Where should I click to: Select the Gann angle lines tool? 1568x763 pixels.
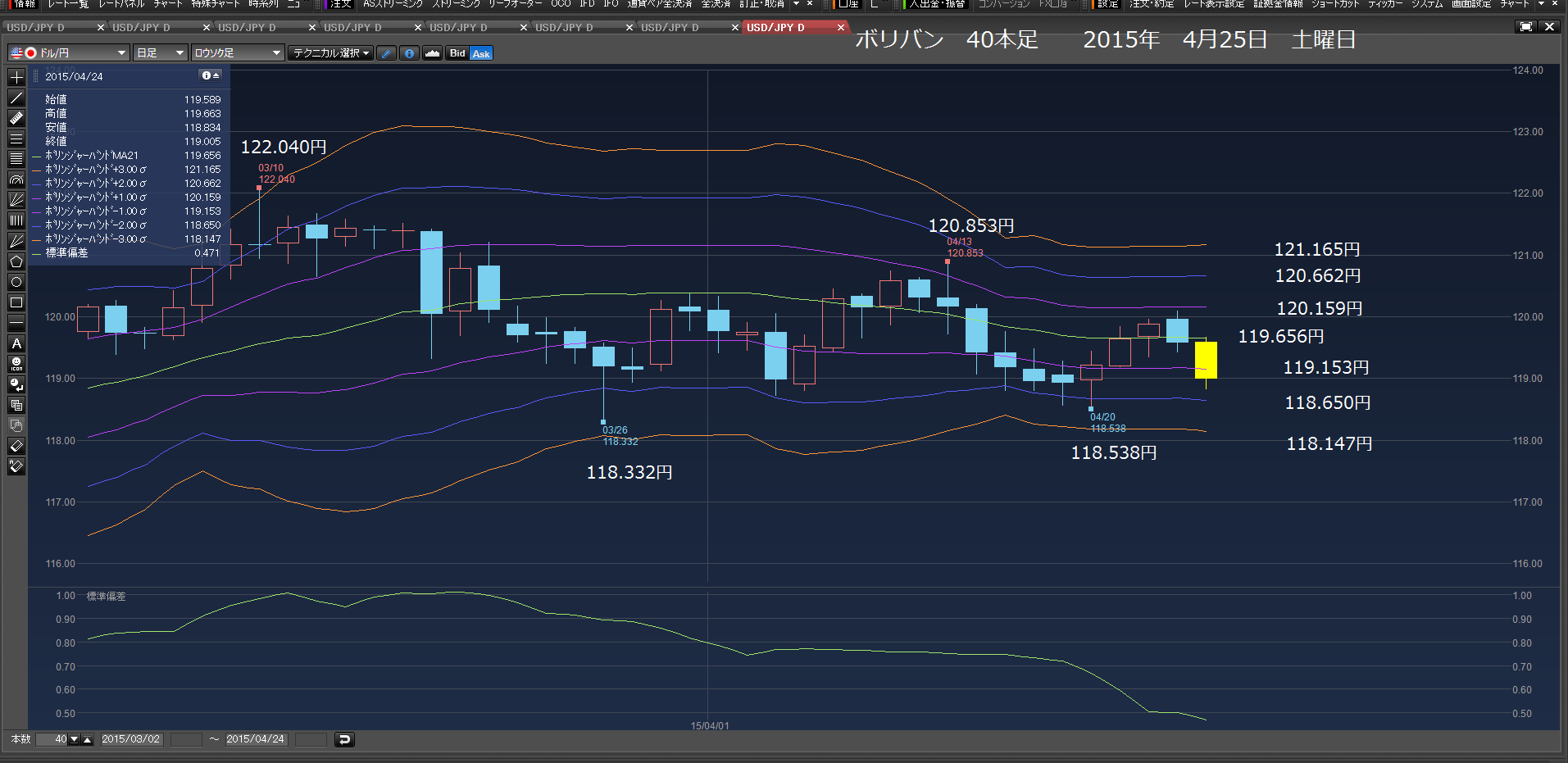(16, 241)
